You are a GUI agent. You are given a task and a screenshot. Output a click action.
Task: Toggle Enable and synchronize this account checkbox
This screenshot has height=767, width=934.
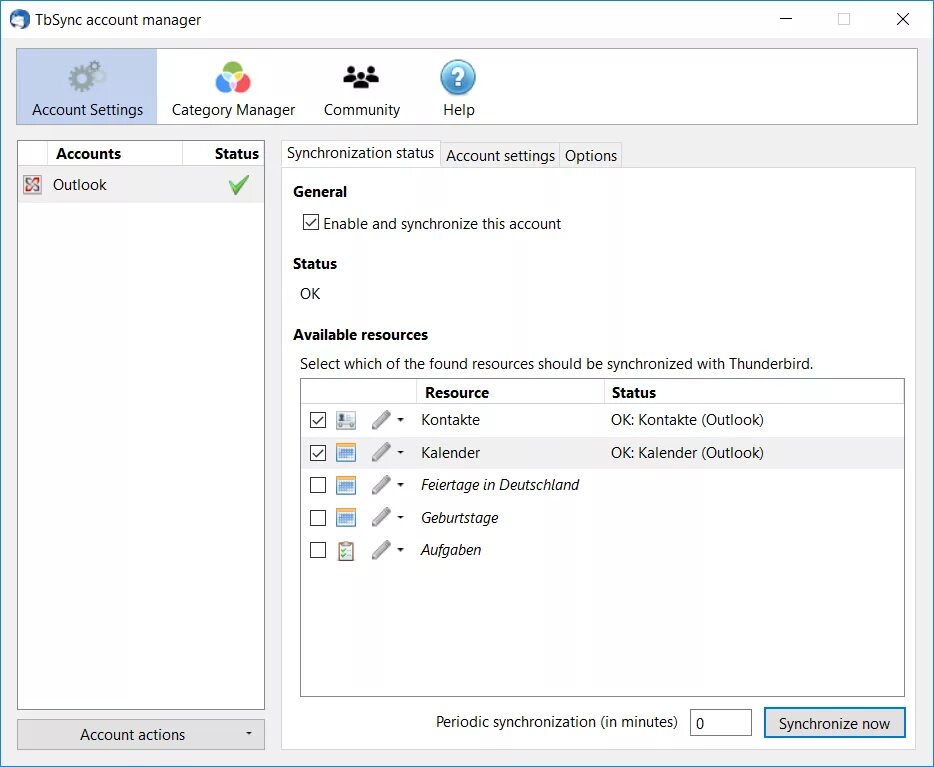coord(311,223)
